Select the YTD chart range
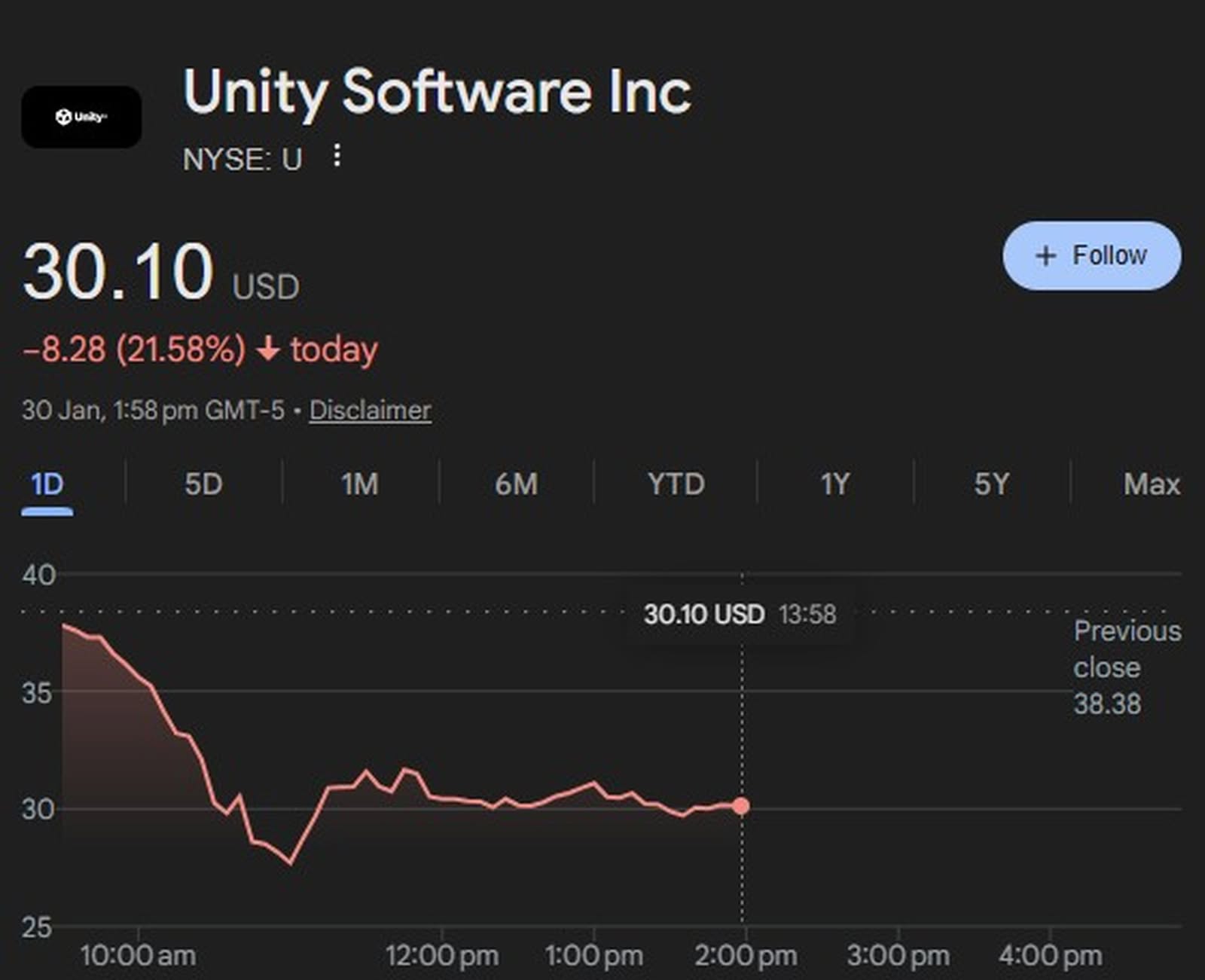This screenshot has height=980, width=1205. coord(676,484)
